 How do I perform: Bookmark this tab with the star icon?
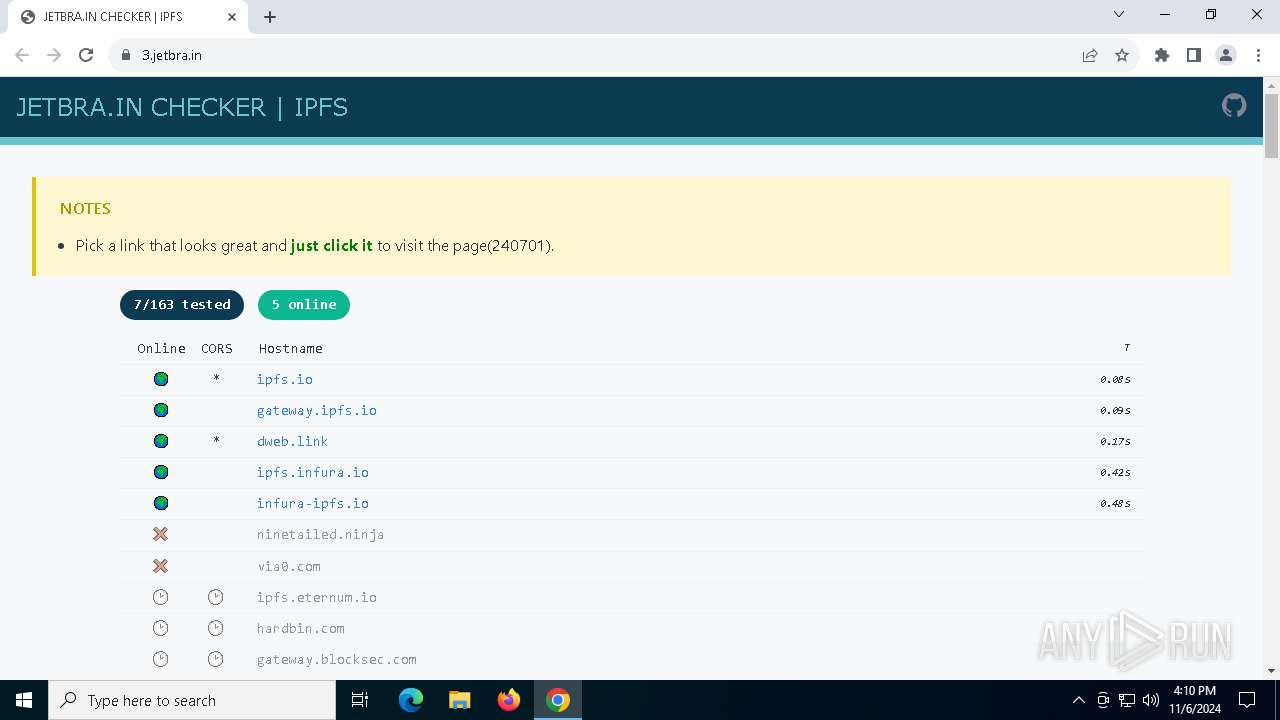click(1122, 55)
